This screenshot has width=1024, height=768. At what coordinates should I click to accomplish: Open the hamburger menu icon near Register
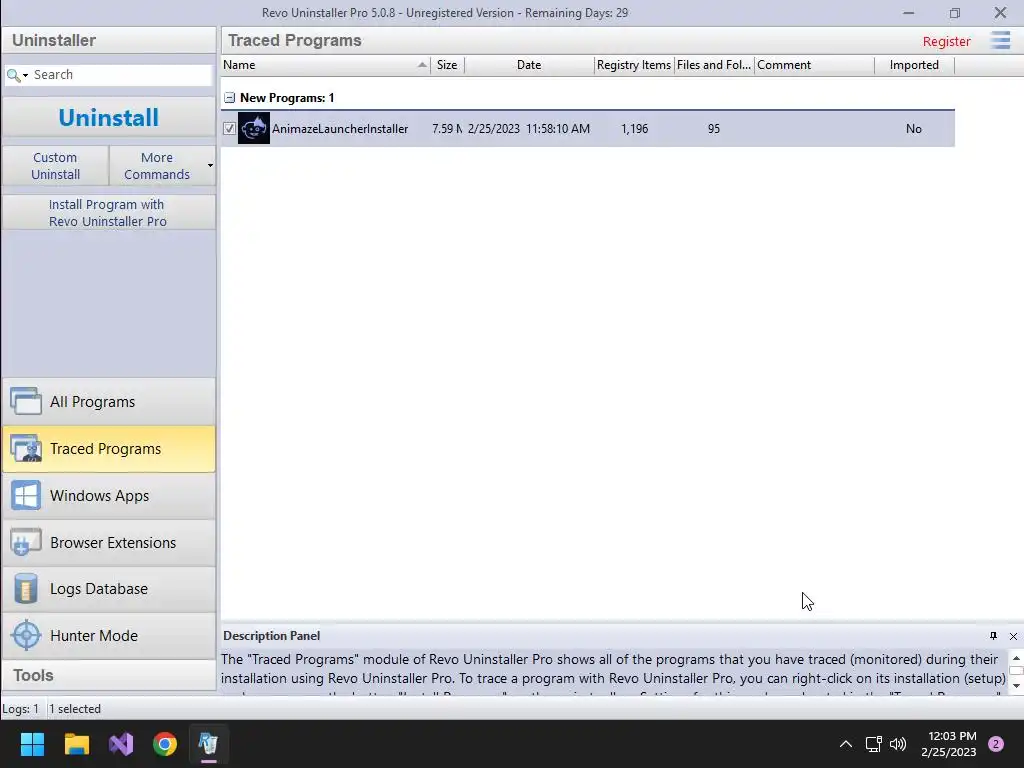(x=1000, y=40)
